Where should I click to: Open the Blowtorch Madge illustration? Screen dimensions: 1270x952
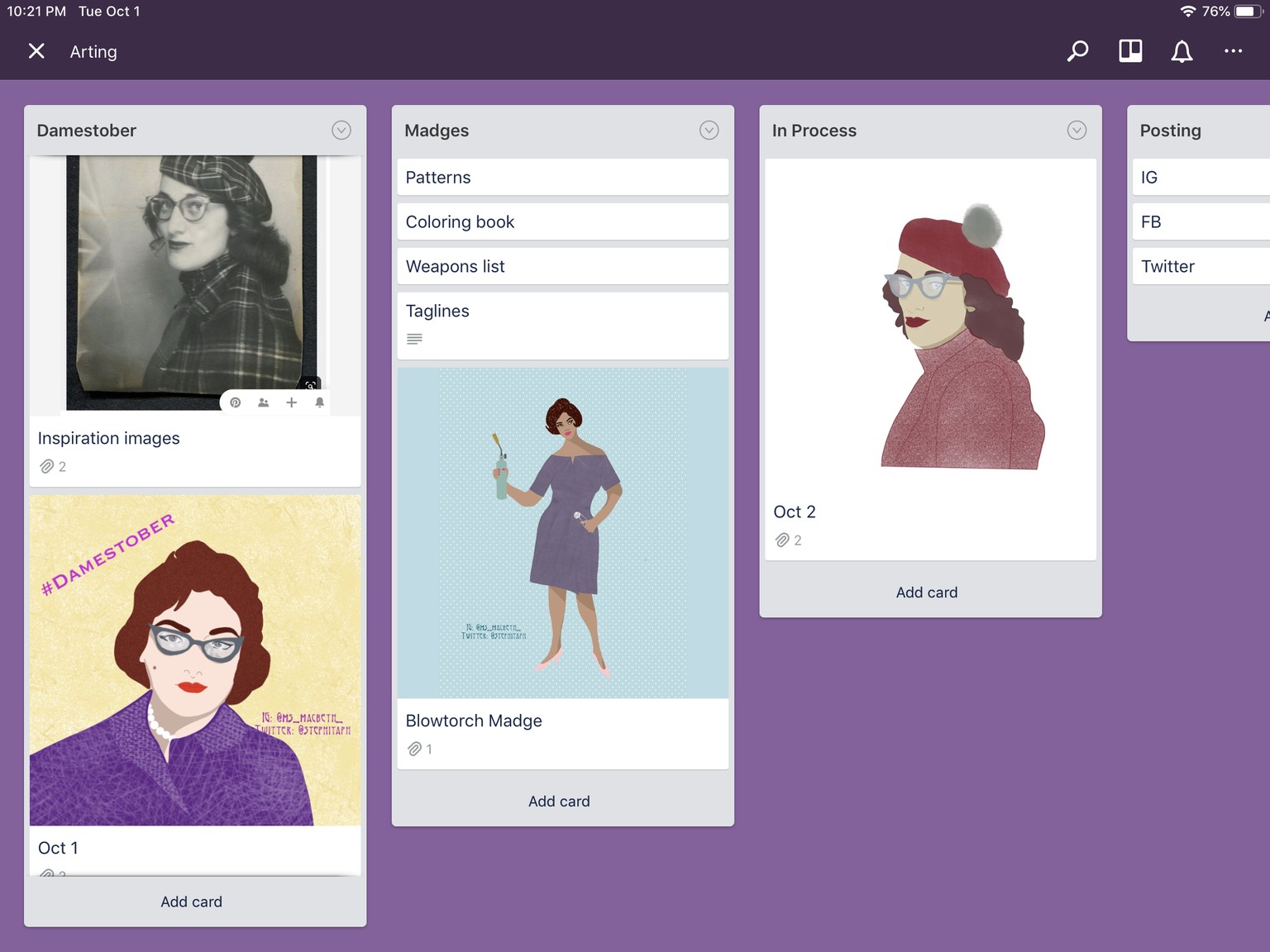563,533
